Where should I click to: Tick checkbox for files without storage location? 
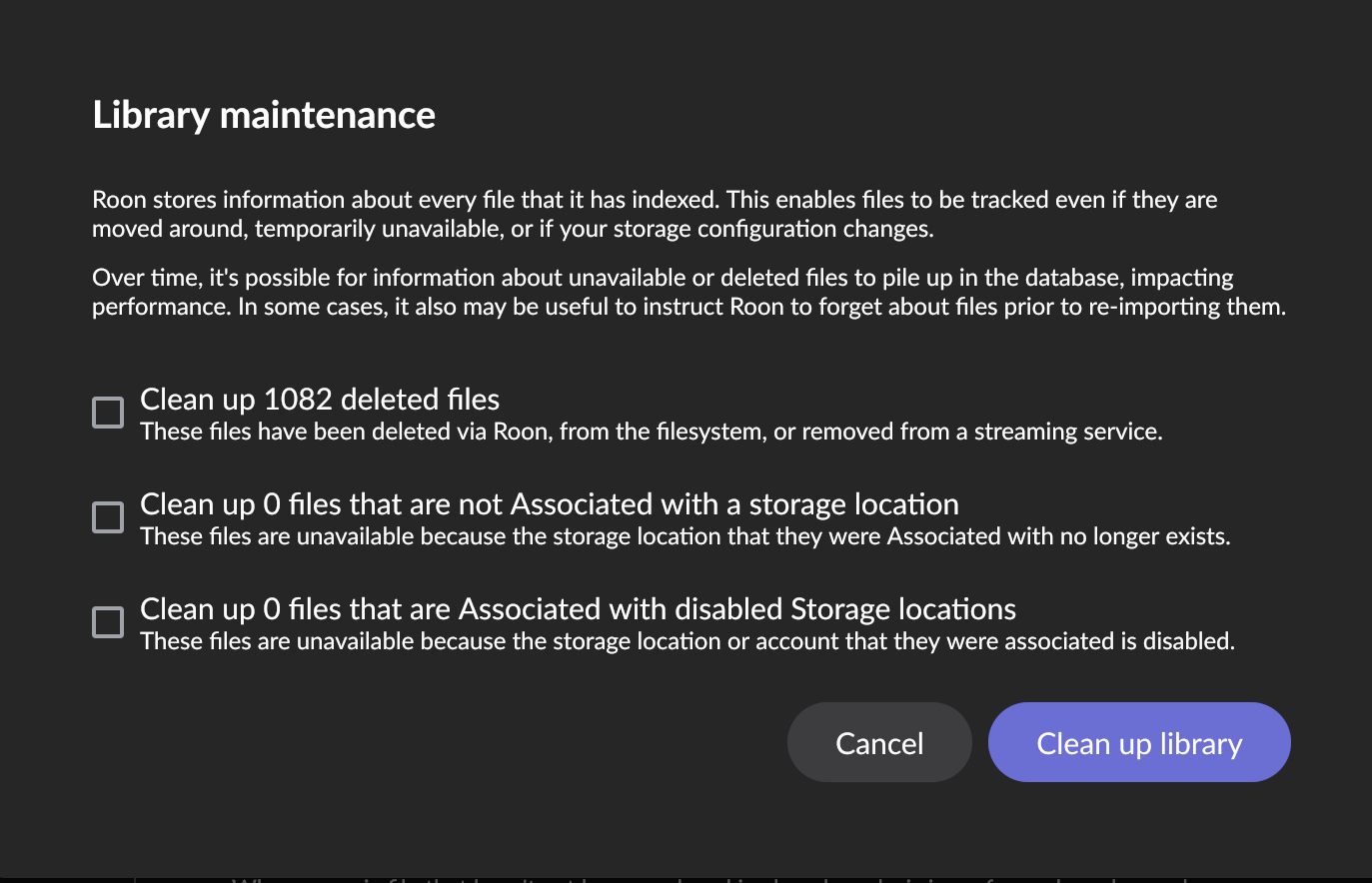click(108, 517)
